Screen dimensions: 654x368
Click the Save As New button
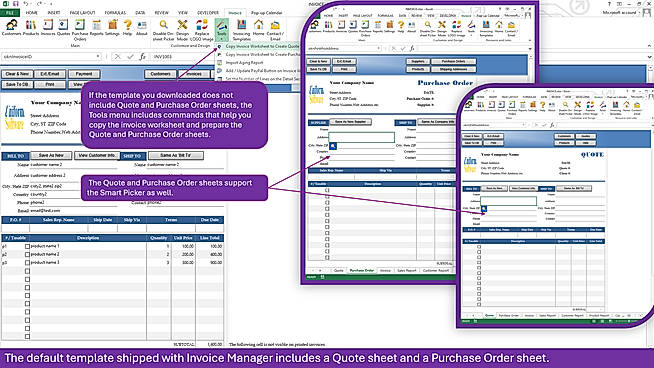pos(51,155)
